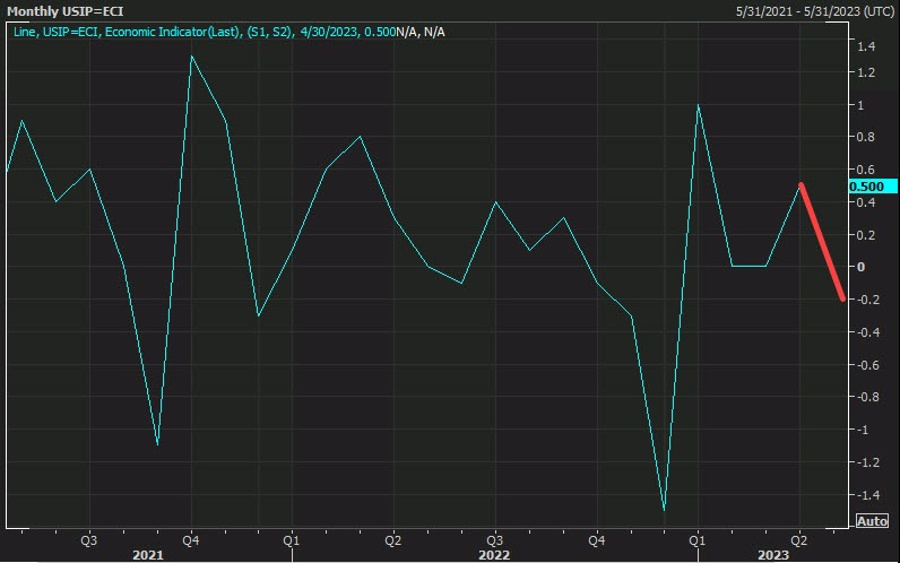This screenshot has height=563, width=900.
Task: Select the Q1 2022 quarter label
Action: pyautogui.click(x=291, y=541)
